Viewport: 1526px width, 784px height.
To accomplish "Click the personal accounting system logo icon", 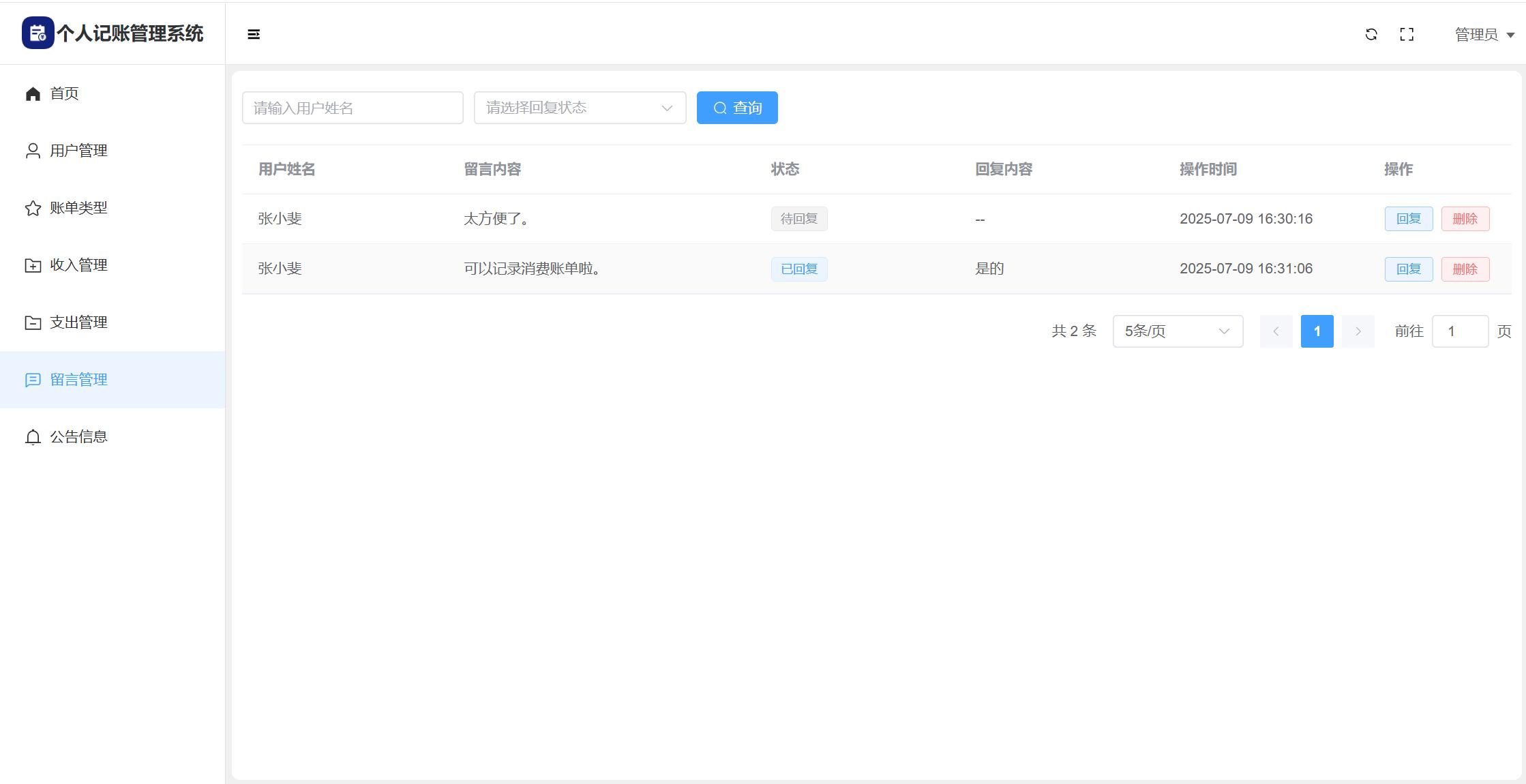I will pyautogui.click(x=38, y=33).
